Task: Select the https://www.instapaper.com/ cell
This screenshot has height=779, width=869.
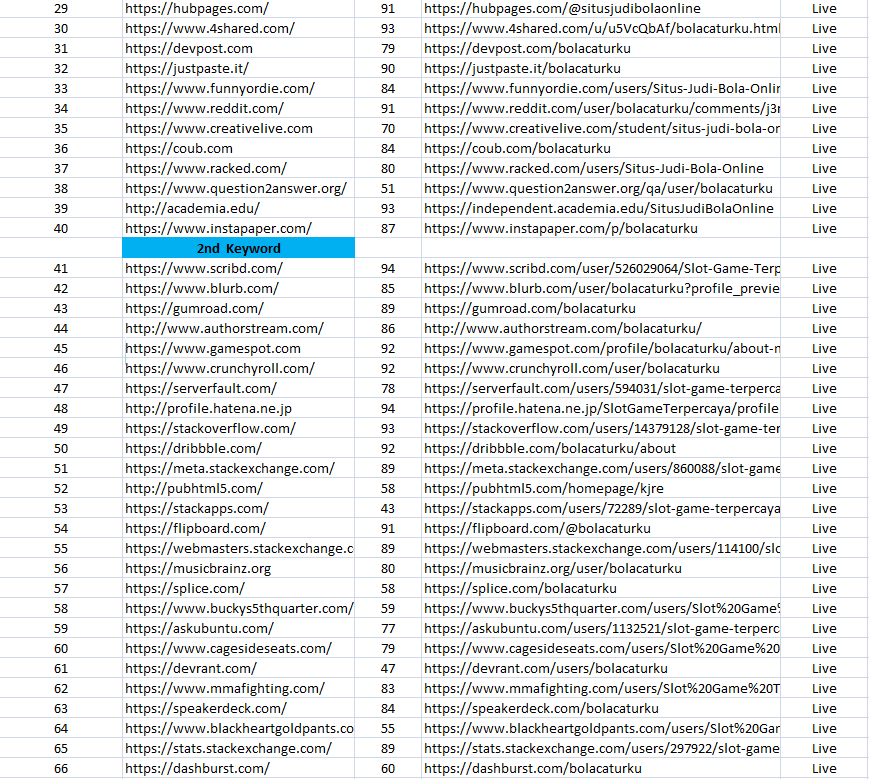Action: (x=238, y=228)
